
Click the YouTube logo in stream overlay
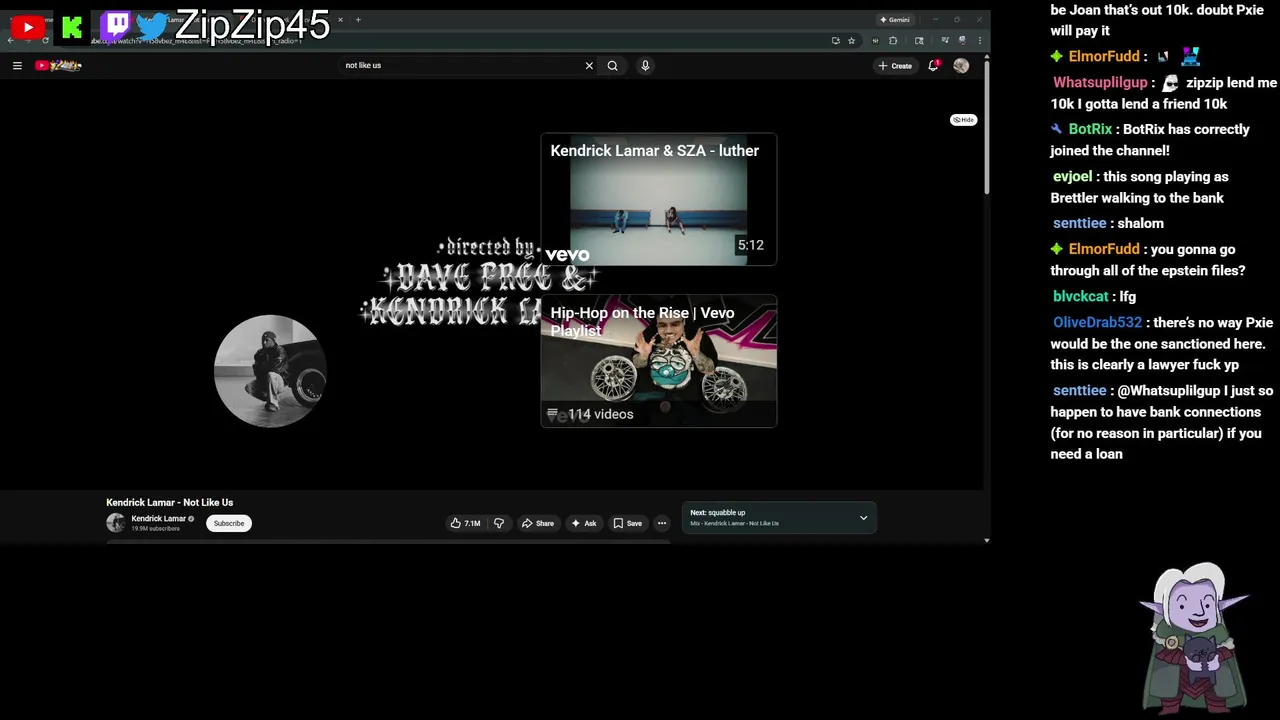pos(27,28)
